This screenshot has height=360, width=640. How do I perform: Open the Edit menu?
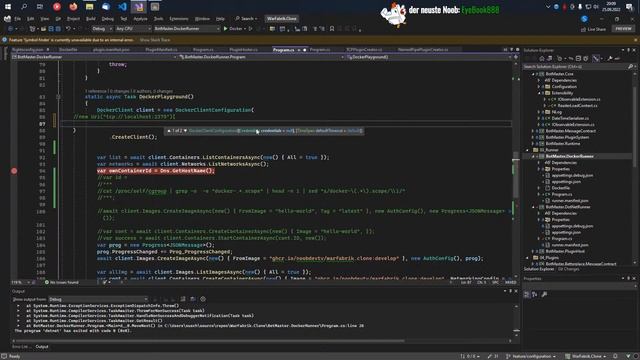click(x=31, y=19)
